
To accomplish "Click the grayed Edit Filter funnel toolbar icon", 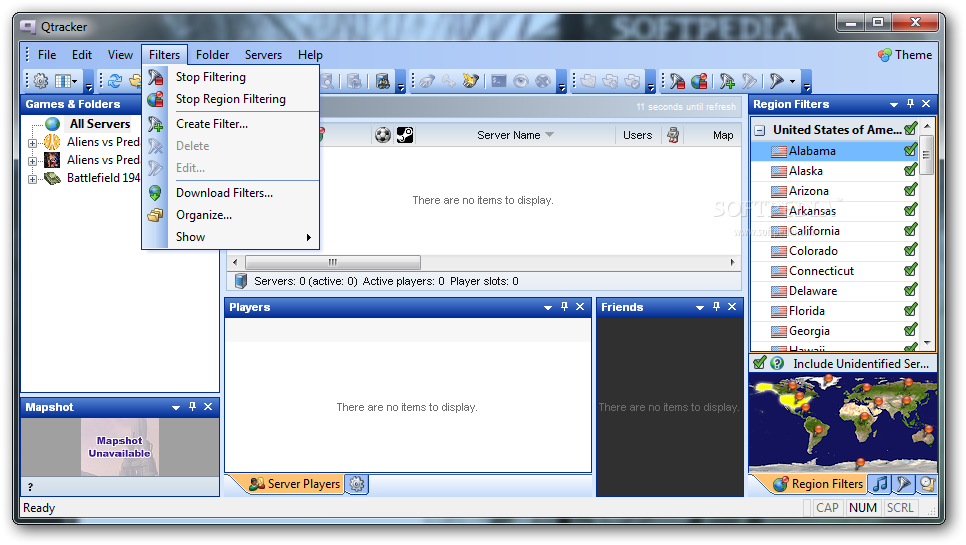I will (749, 81).
